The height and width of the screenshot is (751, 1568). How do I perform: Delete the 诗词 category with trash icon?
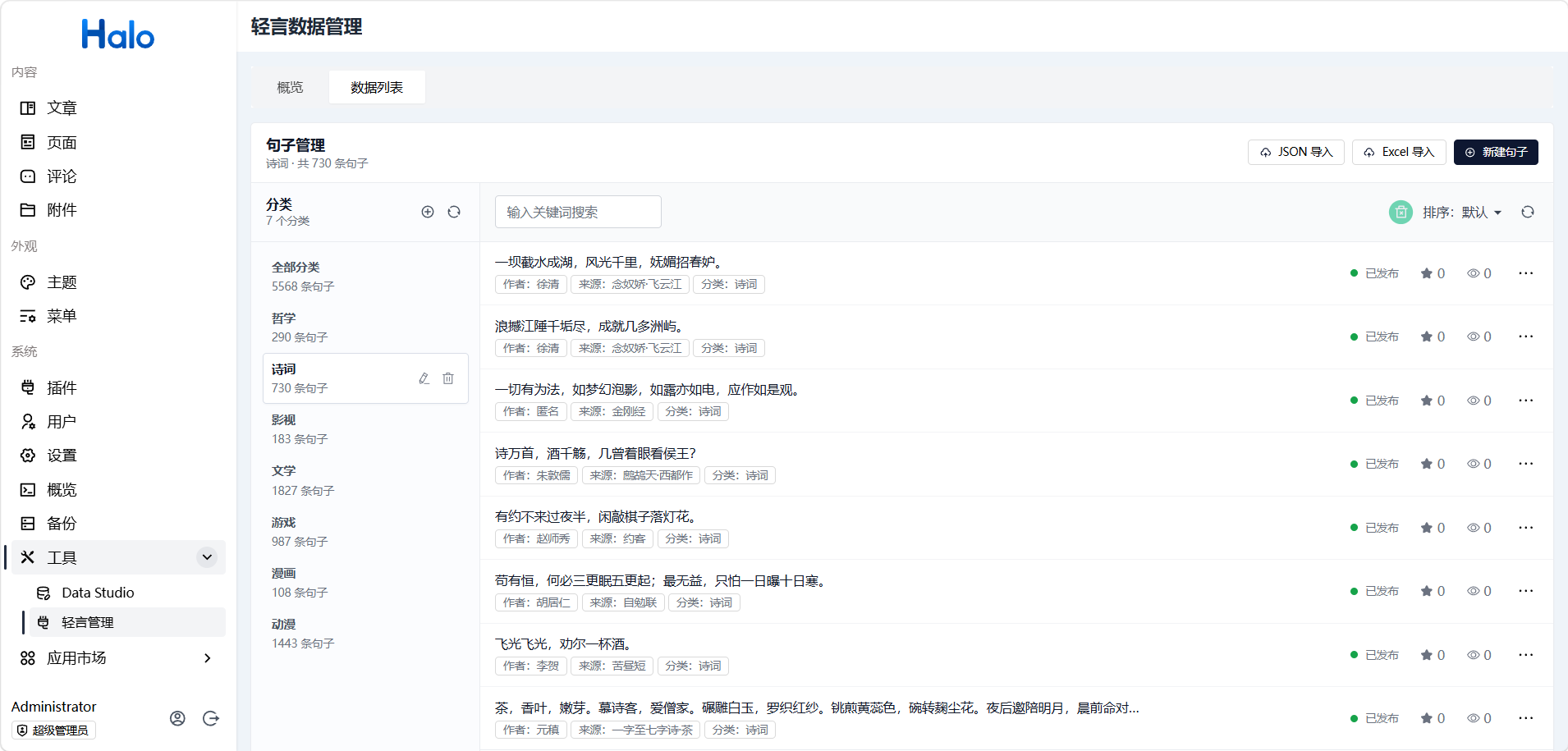(448, 378)
